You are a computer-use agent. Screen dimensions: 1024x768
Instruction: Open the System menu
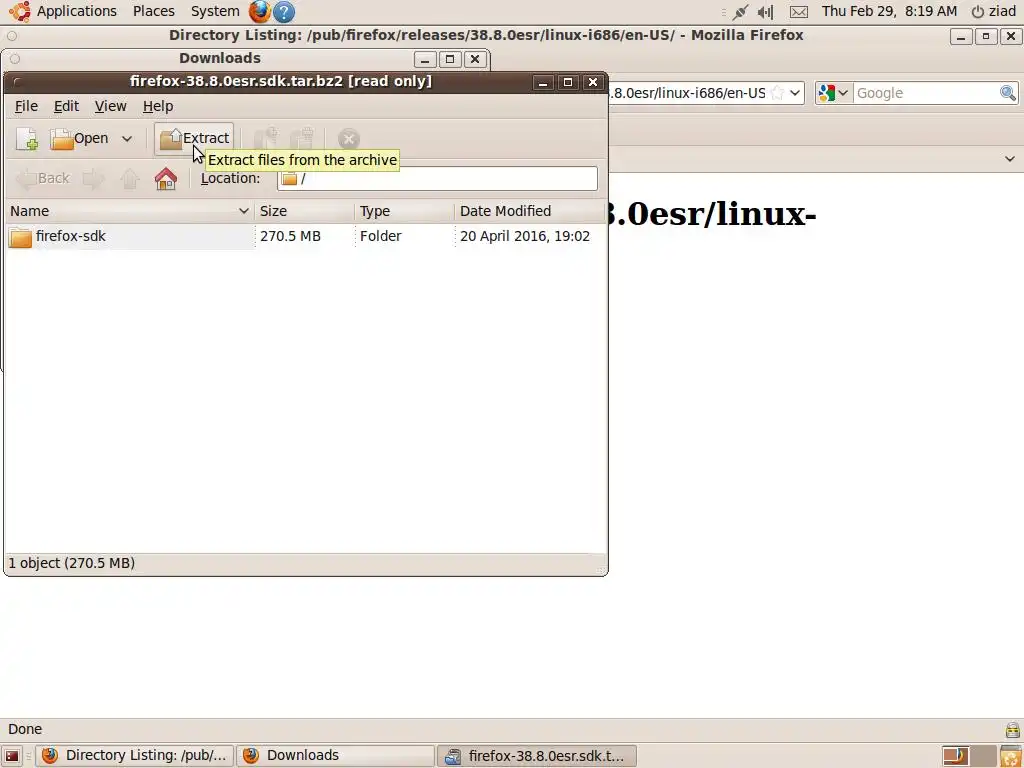click(215, 11)
